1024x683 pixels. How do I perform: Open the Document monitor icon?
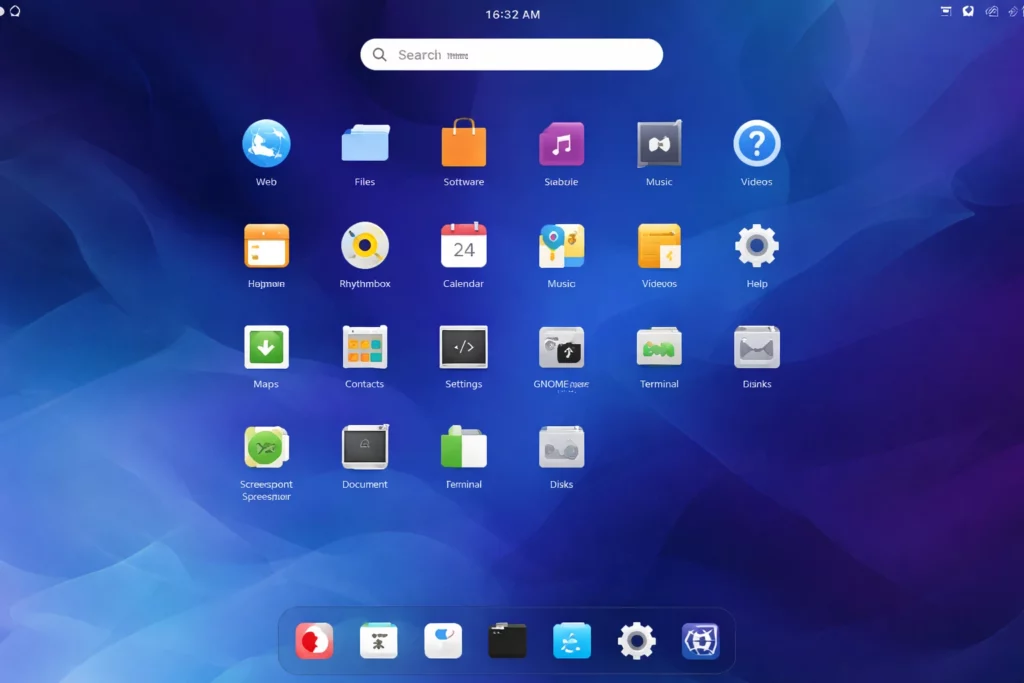tap(365, 447)
